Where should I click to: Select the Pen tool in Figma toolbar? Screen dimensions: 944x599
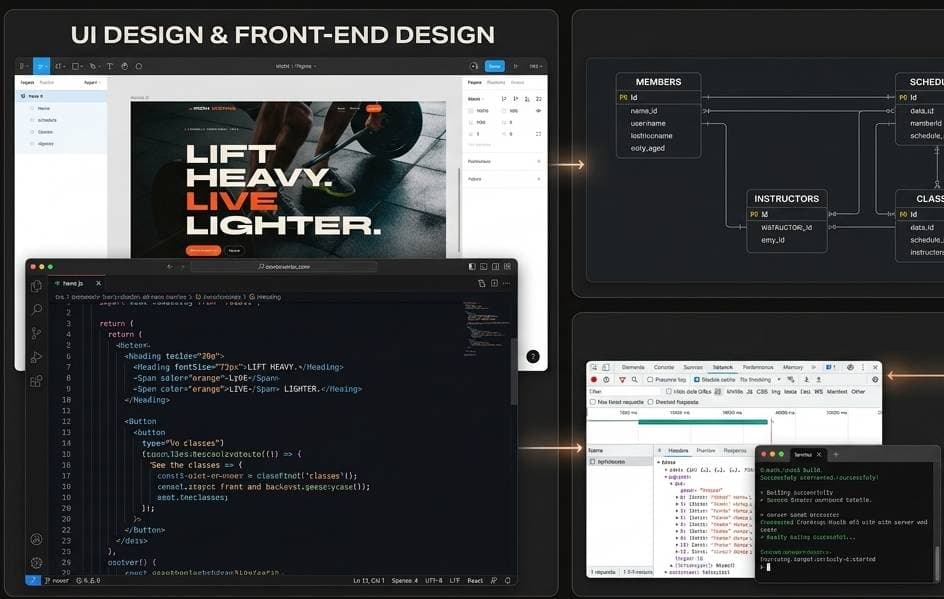tap(93, 66)
